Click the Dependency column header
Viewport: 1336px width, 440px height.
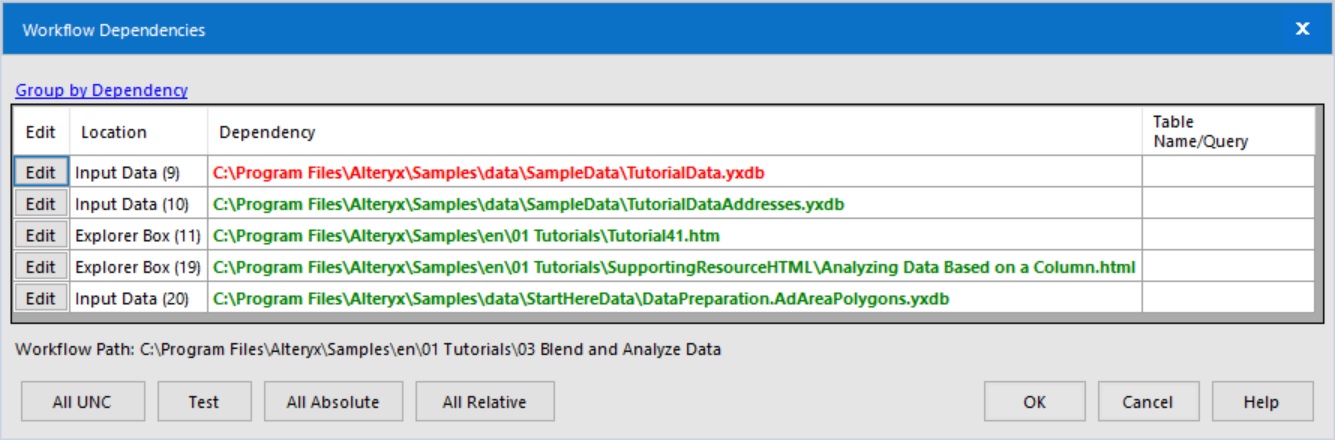tap(675, 132)
